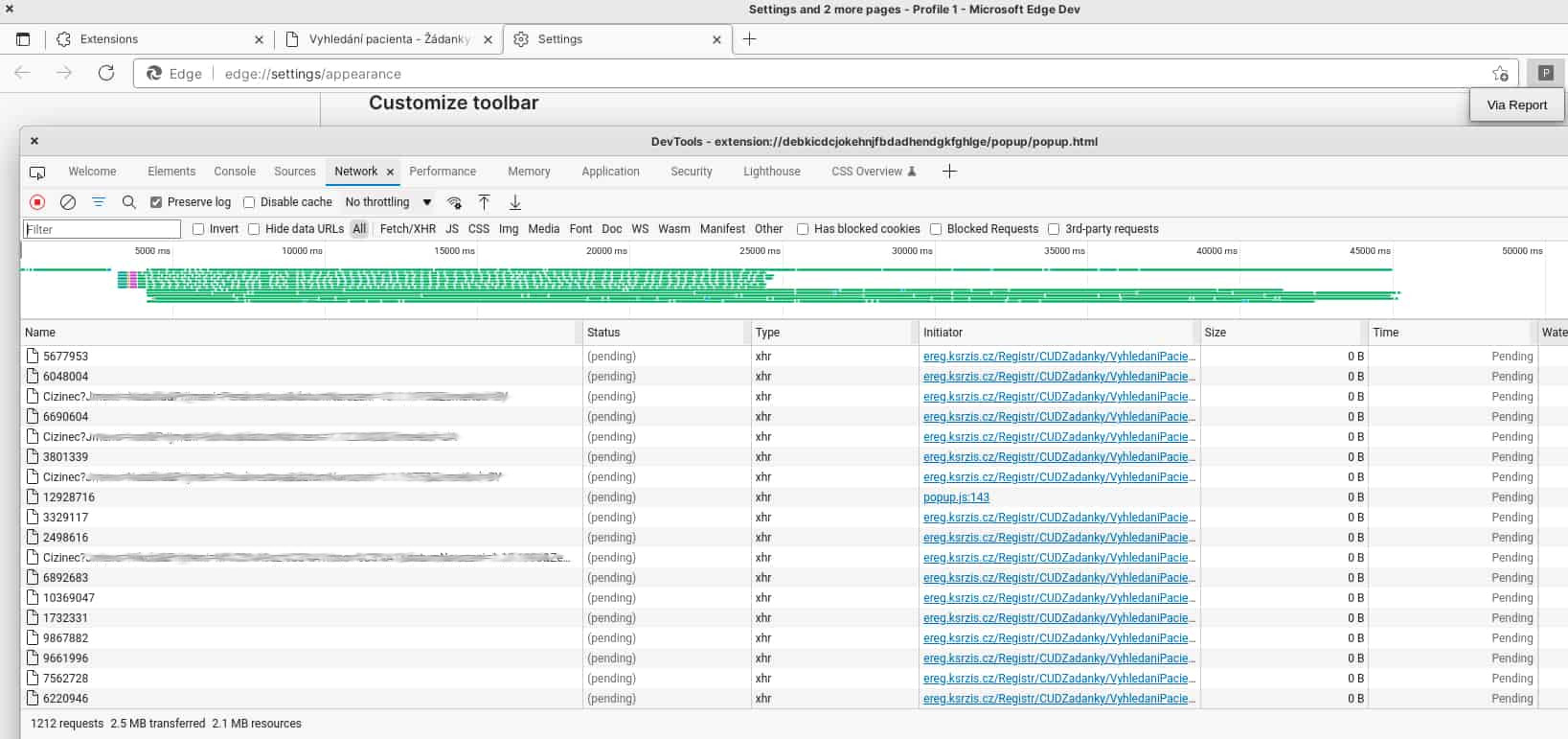
Task: Stop recording network log
Action: tap(37, 202)
